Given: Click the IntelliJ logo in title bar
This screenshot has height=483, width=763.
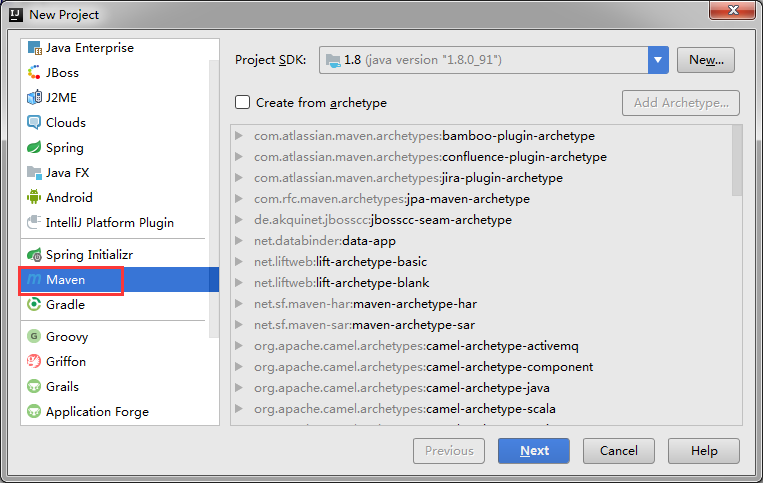Looking at the screenshot, I should coord(16,15).
